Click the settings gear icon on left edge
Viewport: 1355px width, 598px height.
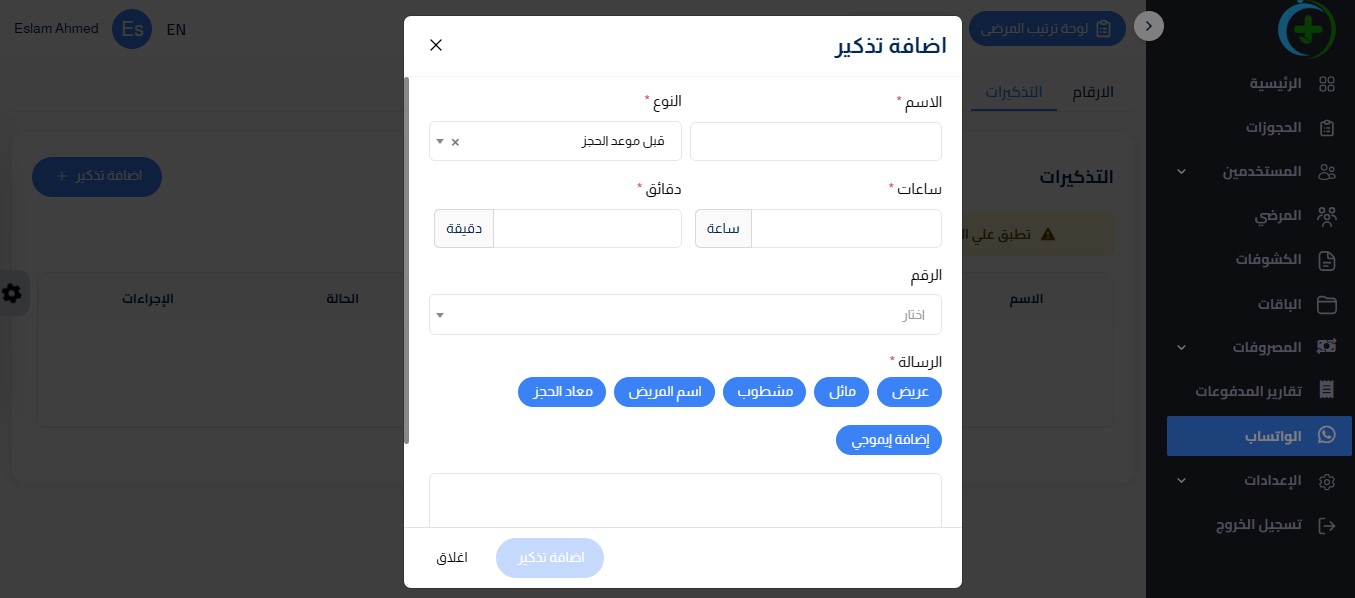coord(12,293)
